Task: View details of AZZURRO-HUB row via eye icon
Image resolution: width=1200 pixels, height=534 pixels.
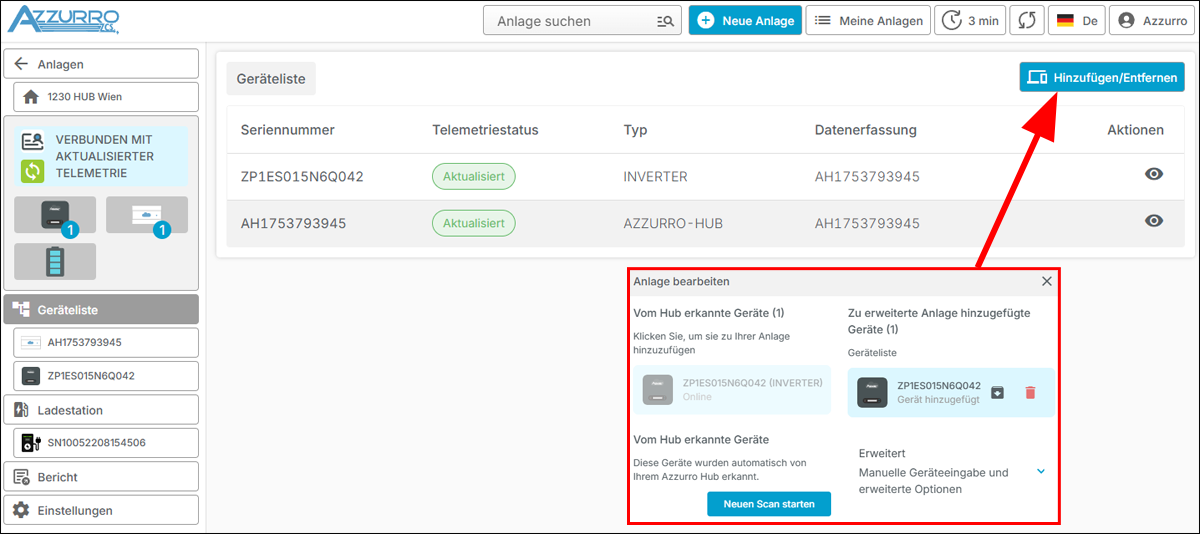Action: coord(1154,221)
